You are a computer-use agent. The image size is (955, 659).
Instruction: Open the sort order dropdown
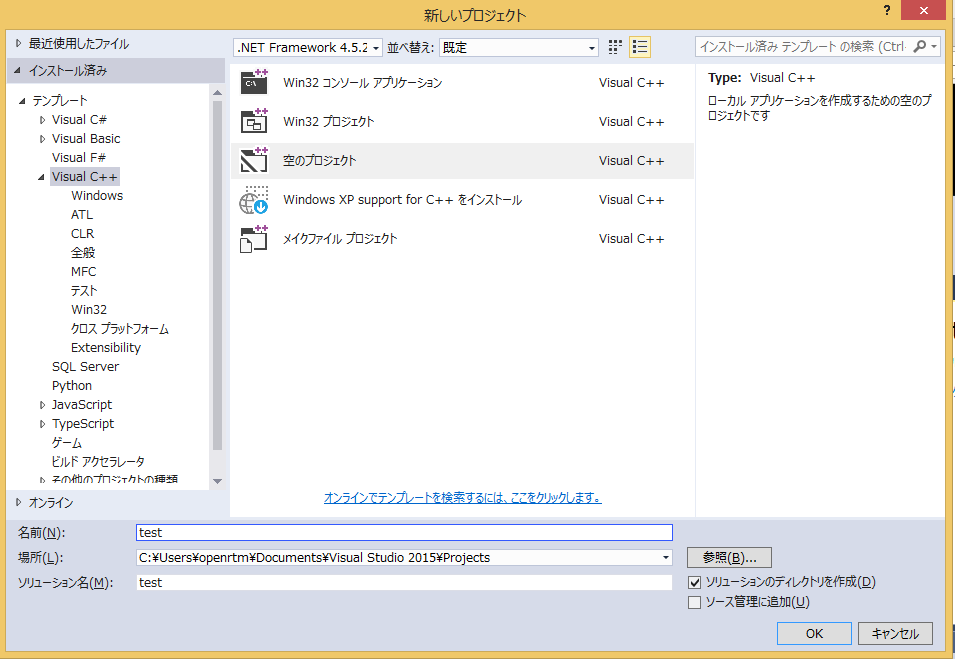click(518, 47)
